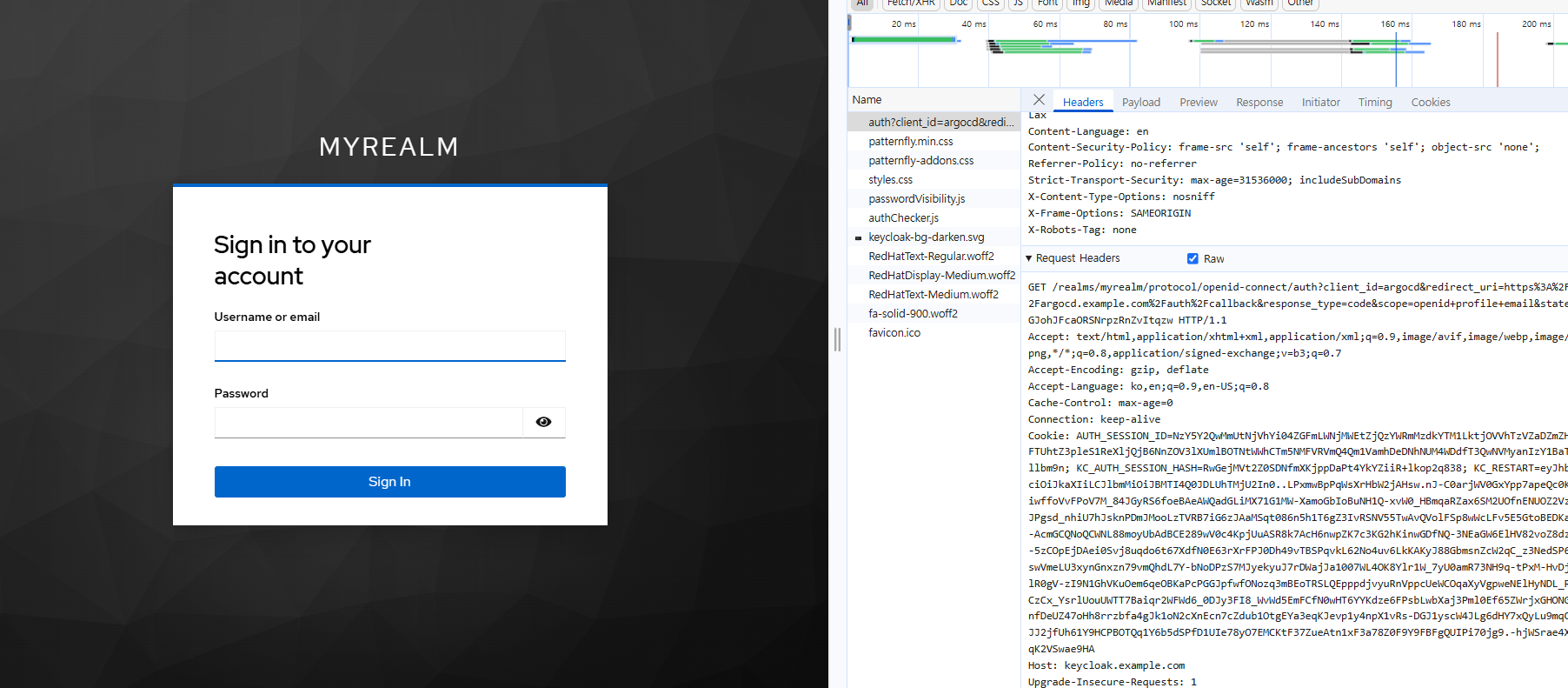Select the auth?client_id=argocd request row
The image size is (1568, 688).
coord(933,122)
